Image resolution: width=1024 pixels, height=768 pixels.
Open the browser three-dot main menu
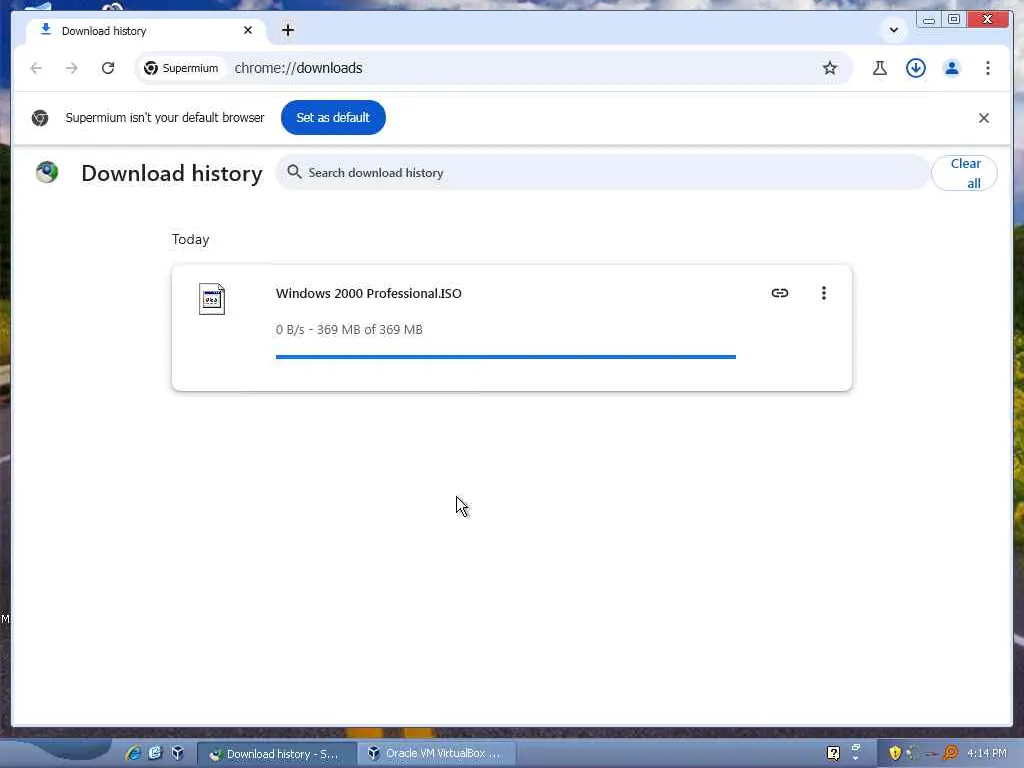pos(987,68)
